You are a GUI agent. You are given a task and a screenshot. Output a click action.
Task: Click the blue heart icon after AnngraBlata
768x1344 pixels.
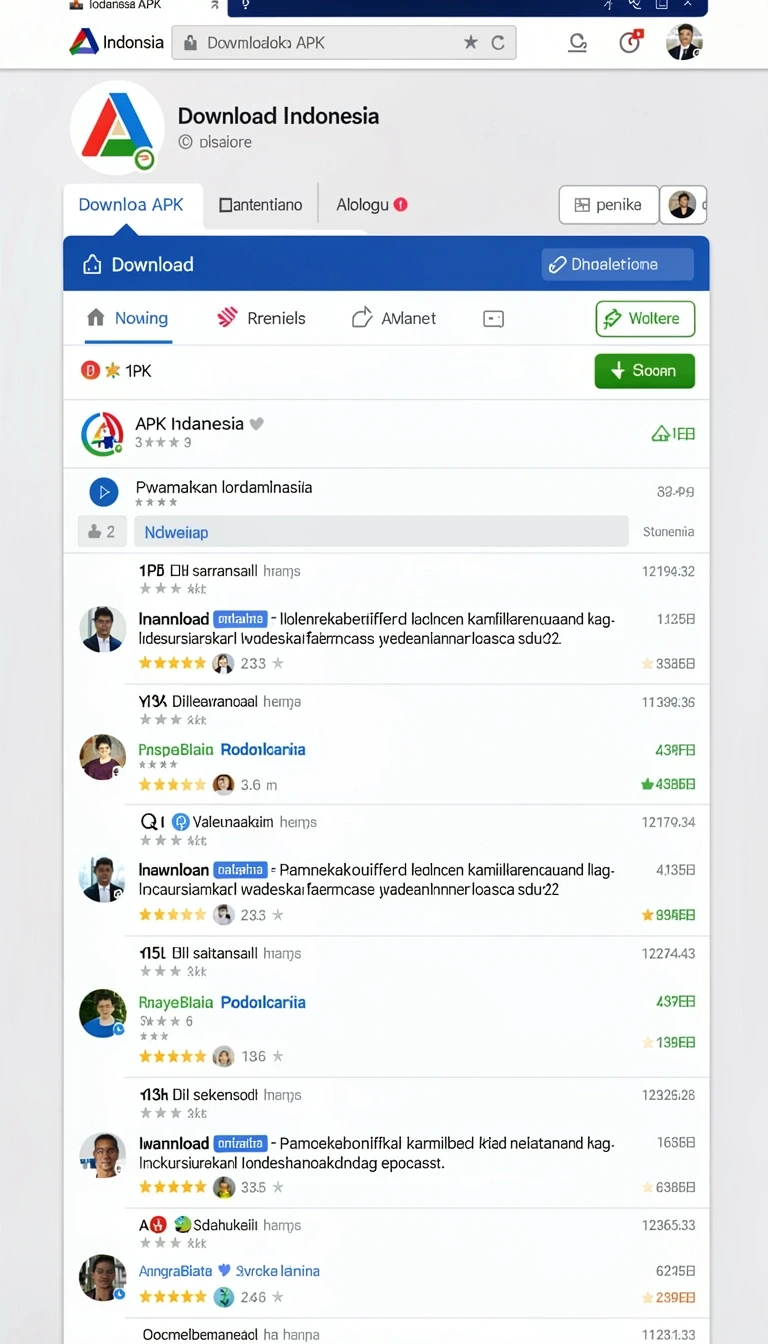[224, 1271]
